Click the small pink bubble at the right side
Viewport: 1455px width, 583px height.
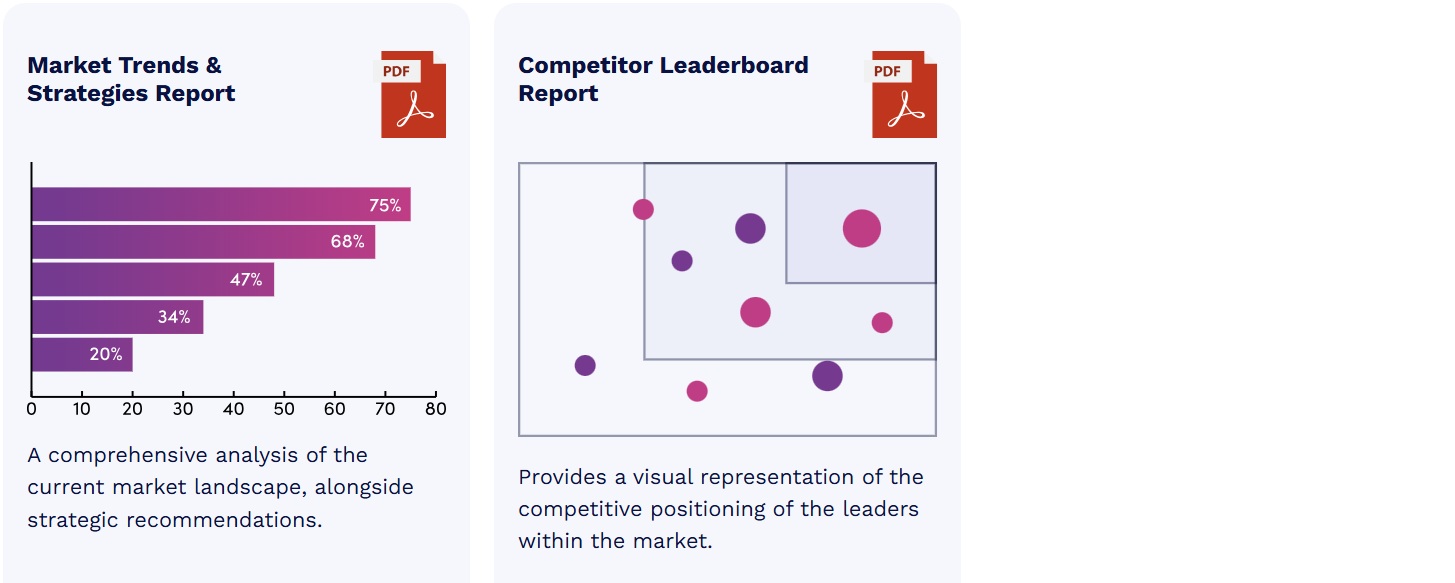[882, 322]
